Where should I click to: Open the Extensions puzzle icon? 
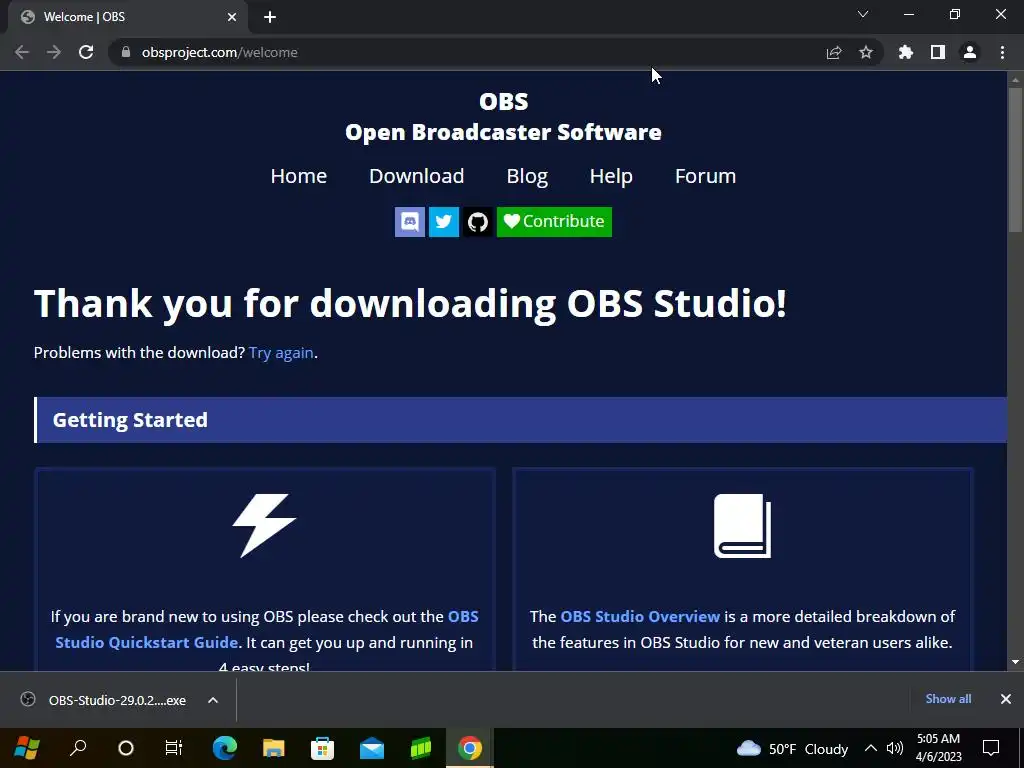coord(906,52)
